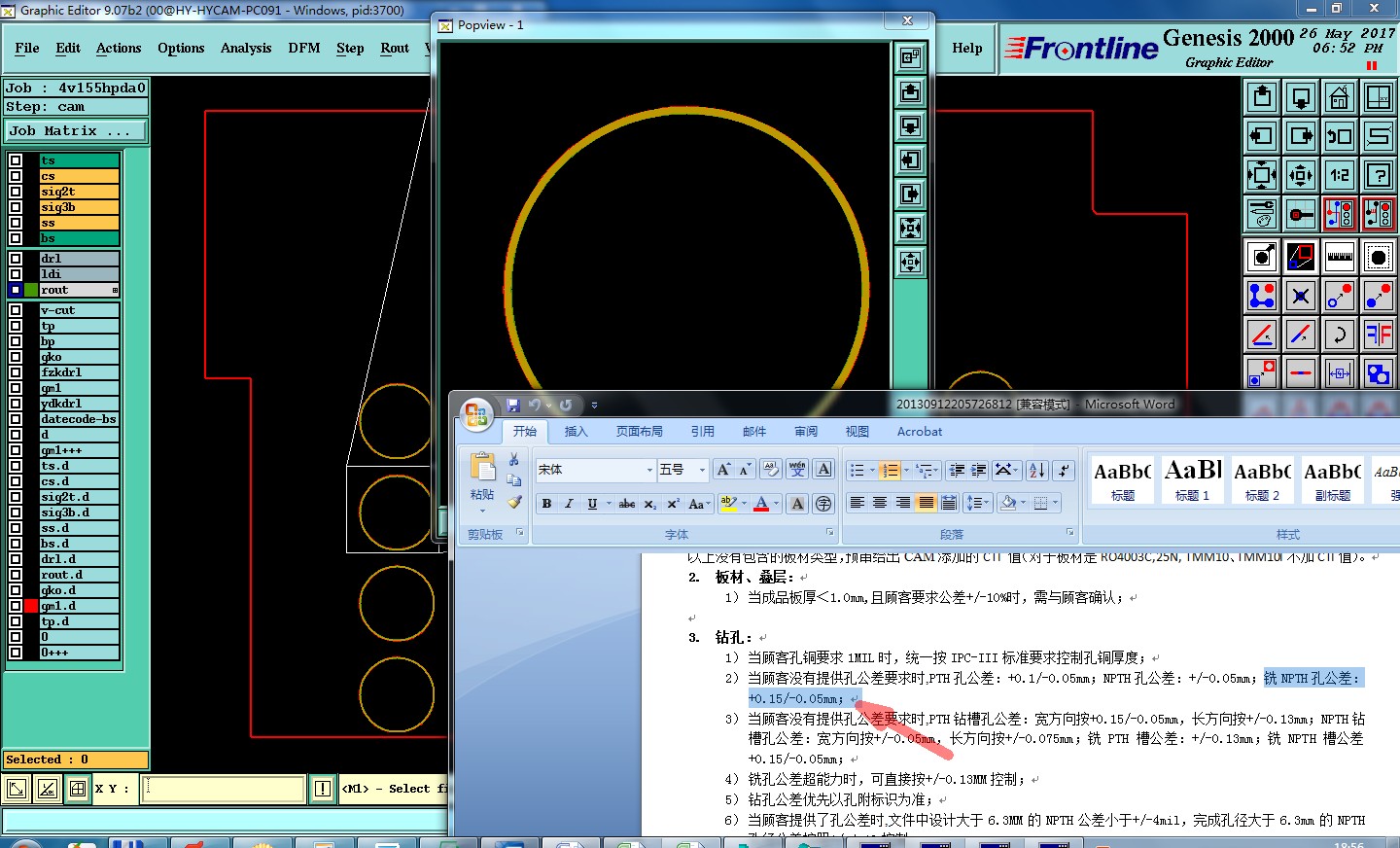Click the Word save disk icon
Screen dimensions: 1400x848
(513, 405)
